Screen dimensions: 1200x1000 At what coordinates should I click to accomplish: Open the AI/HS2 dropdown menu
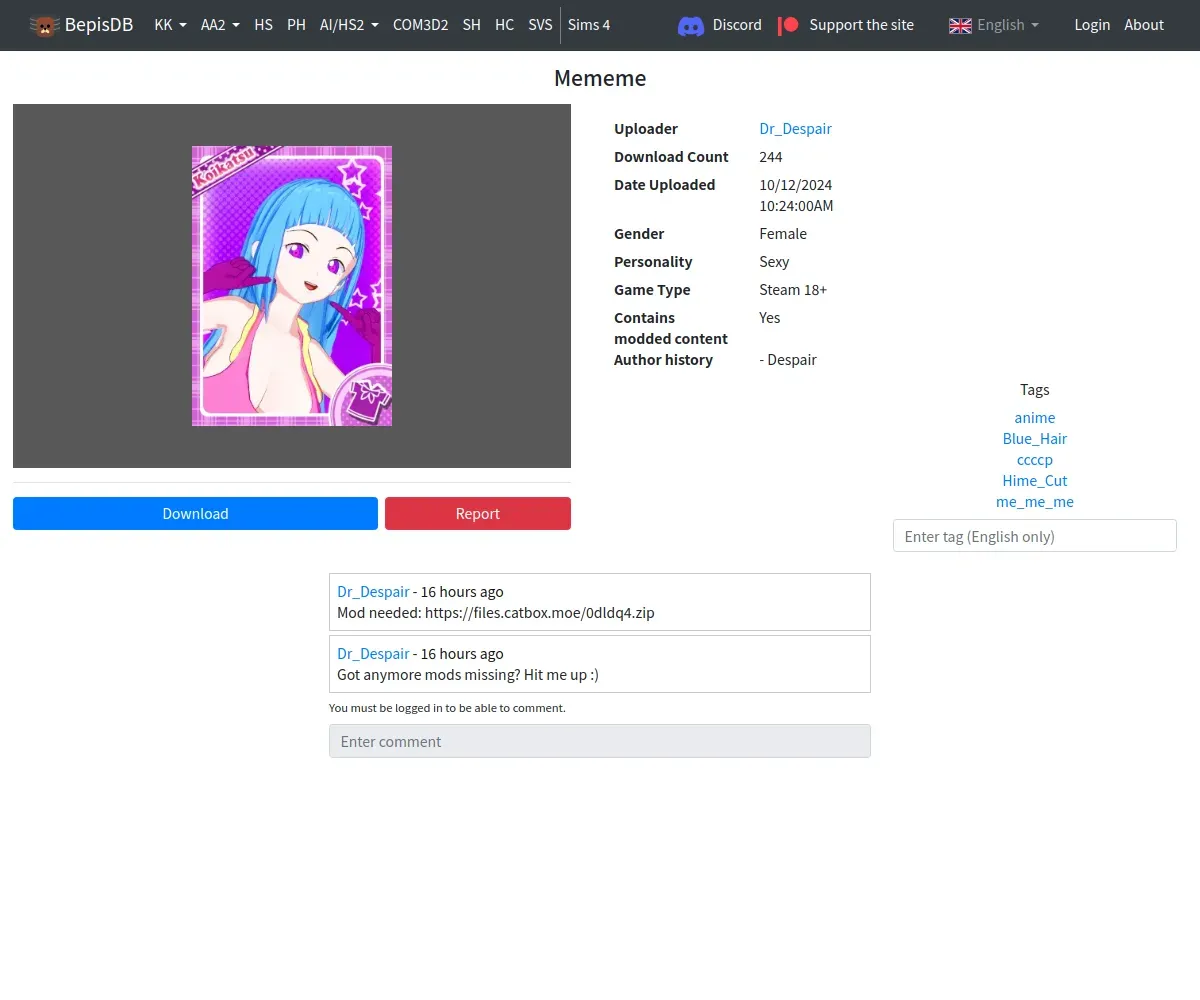[x=349, y=25]
